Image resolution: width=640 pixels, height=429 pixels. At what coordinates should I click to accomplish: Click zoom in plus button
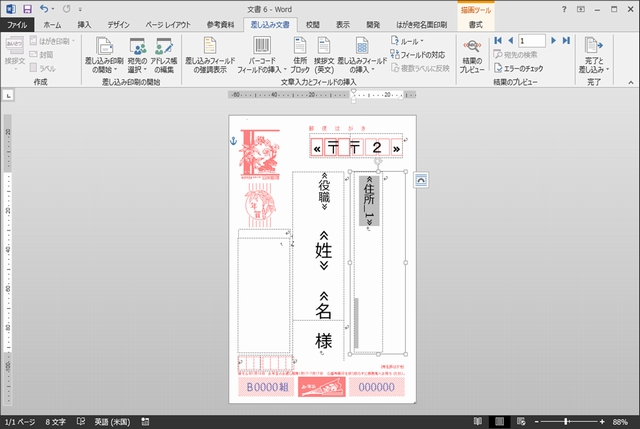point(602,422)
